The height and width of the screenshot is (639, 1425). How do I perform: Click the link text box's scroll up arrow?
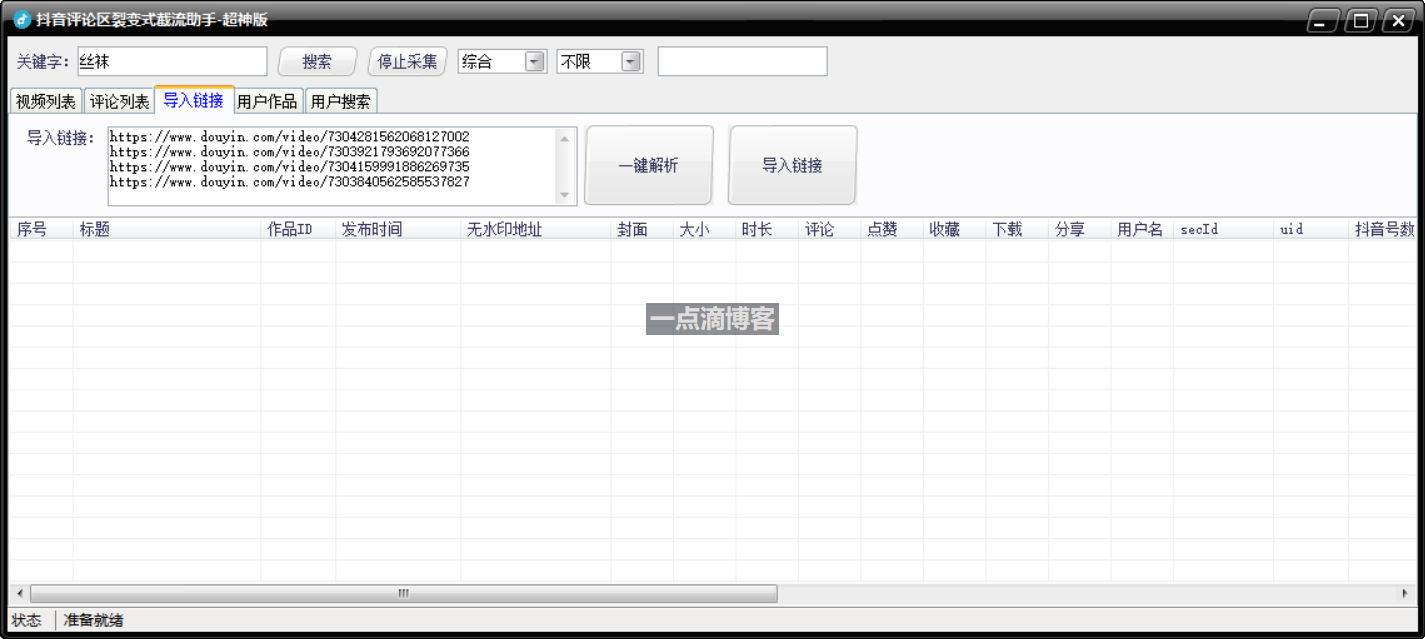(565, 138)
